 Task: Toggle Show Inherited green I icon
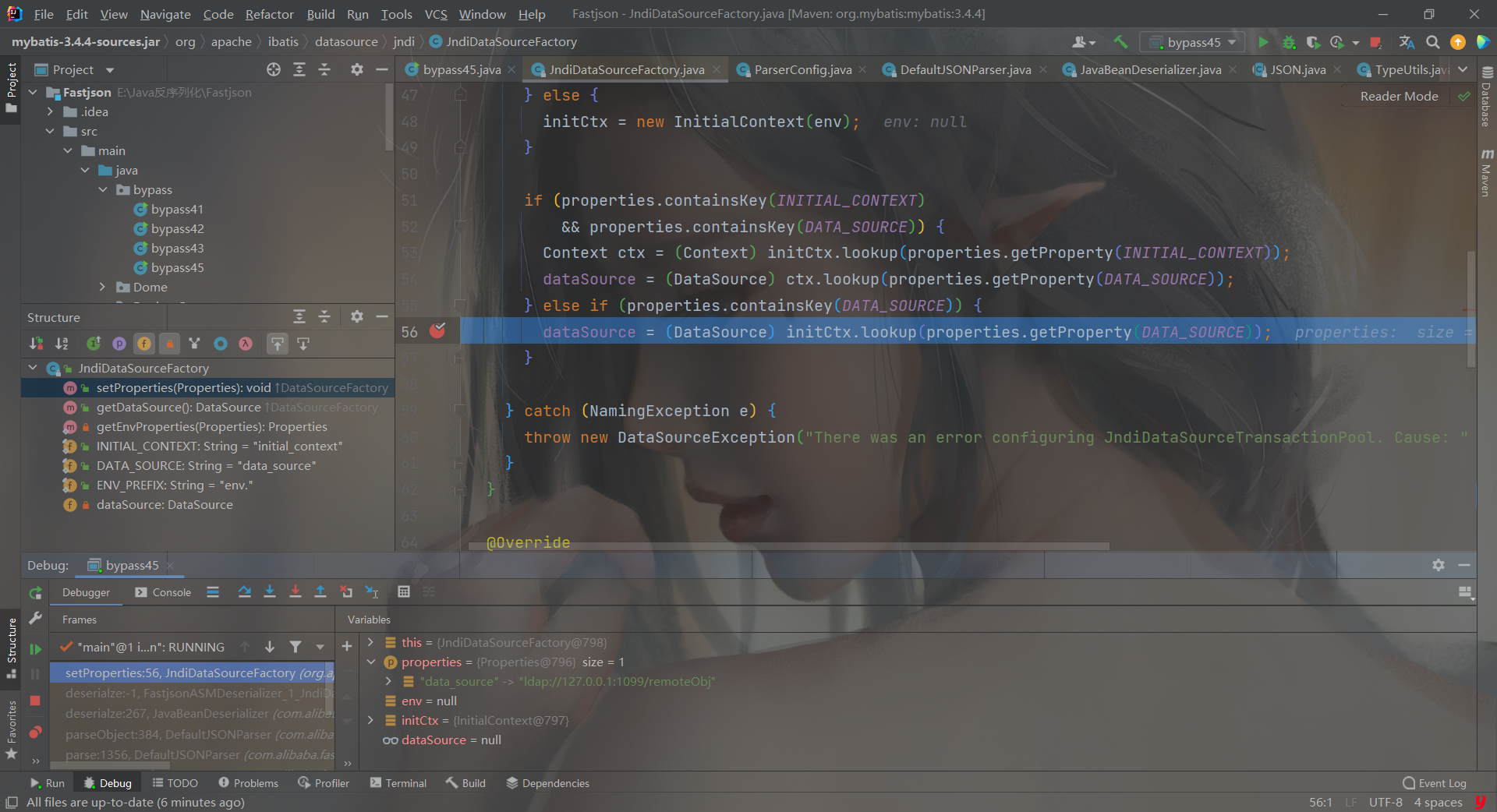point(94,344)
